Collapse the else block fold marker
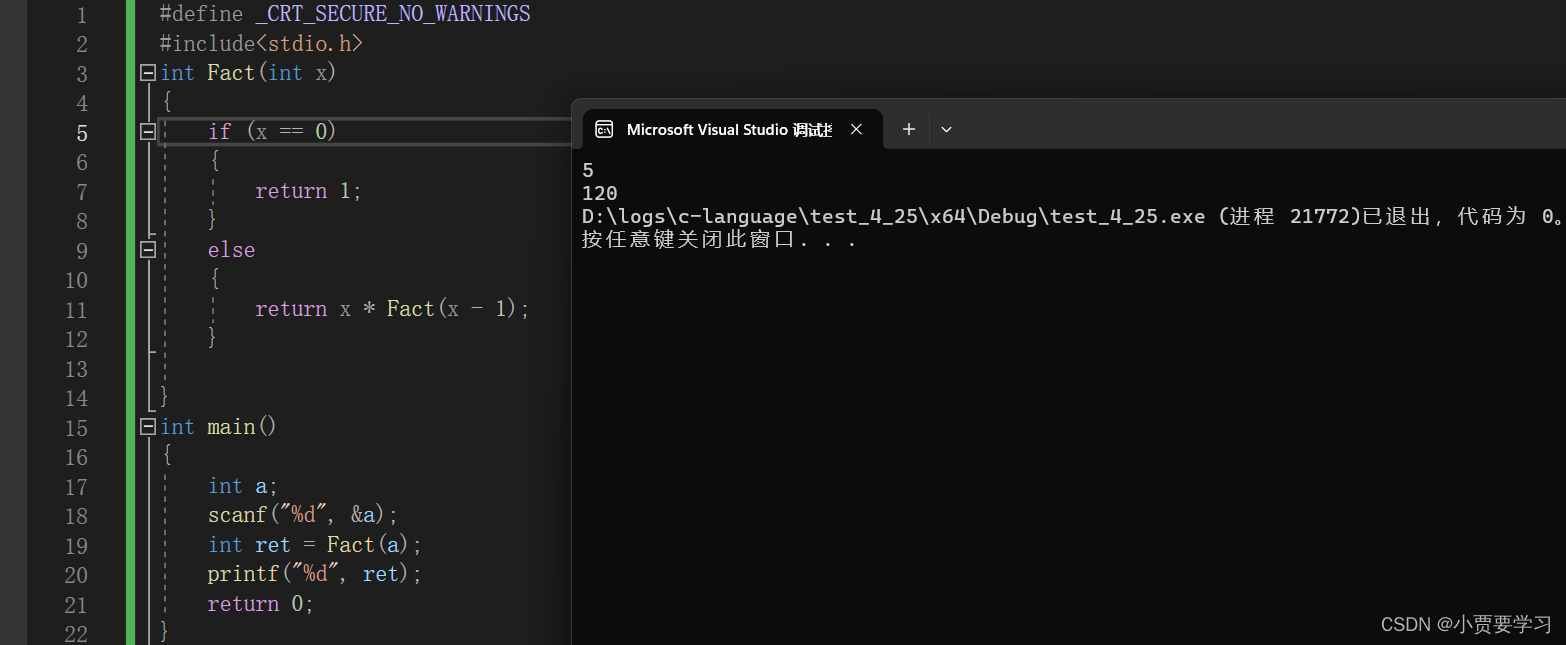Screen dimensions: 1566x645 148,250
